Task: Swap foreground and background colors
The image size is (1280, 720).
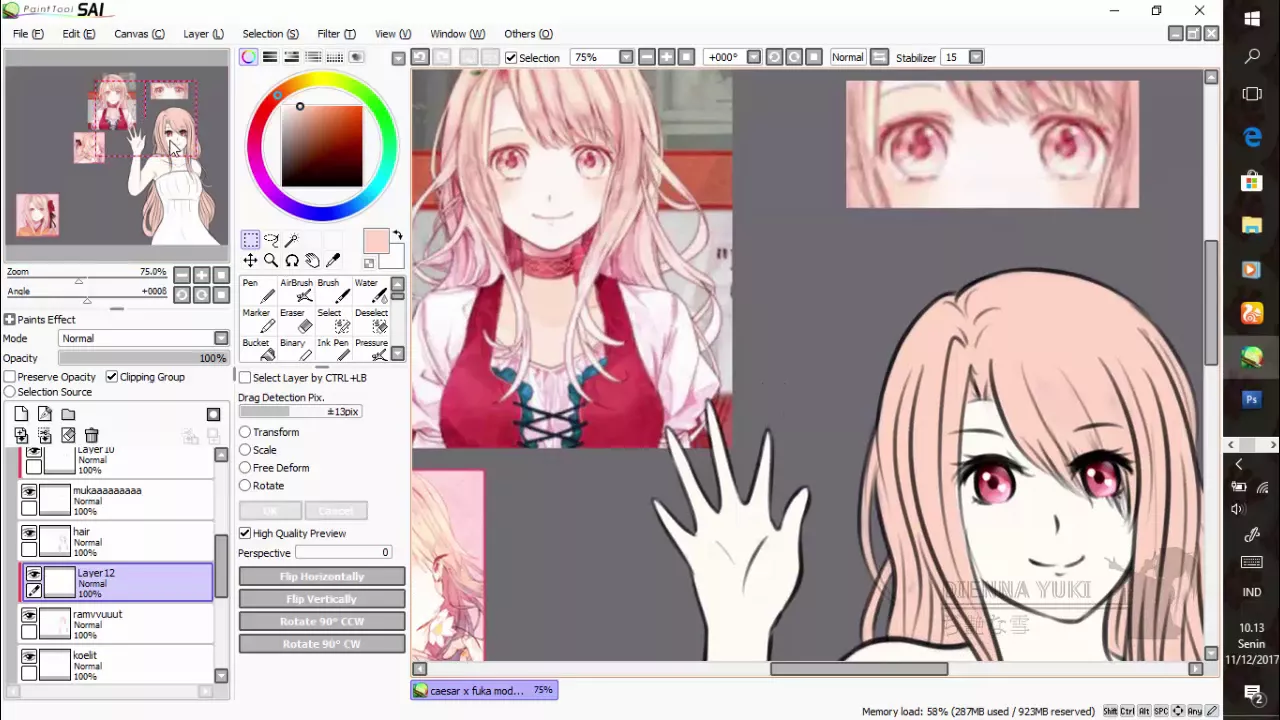Action: 397,236
